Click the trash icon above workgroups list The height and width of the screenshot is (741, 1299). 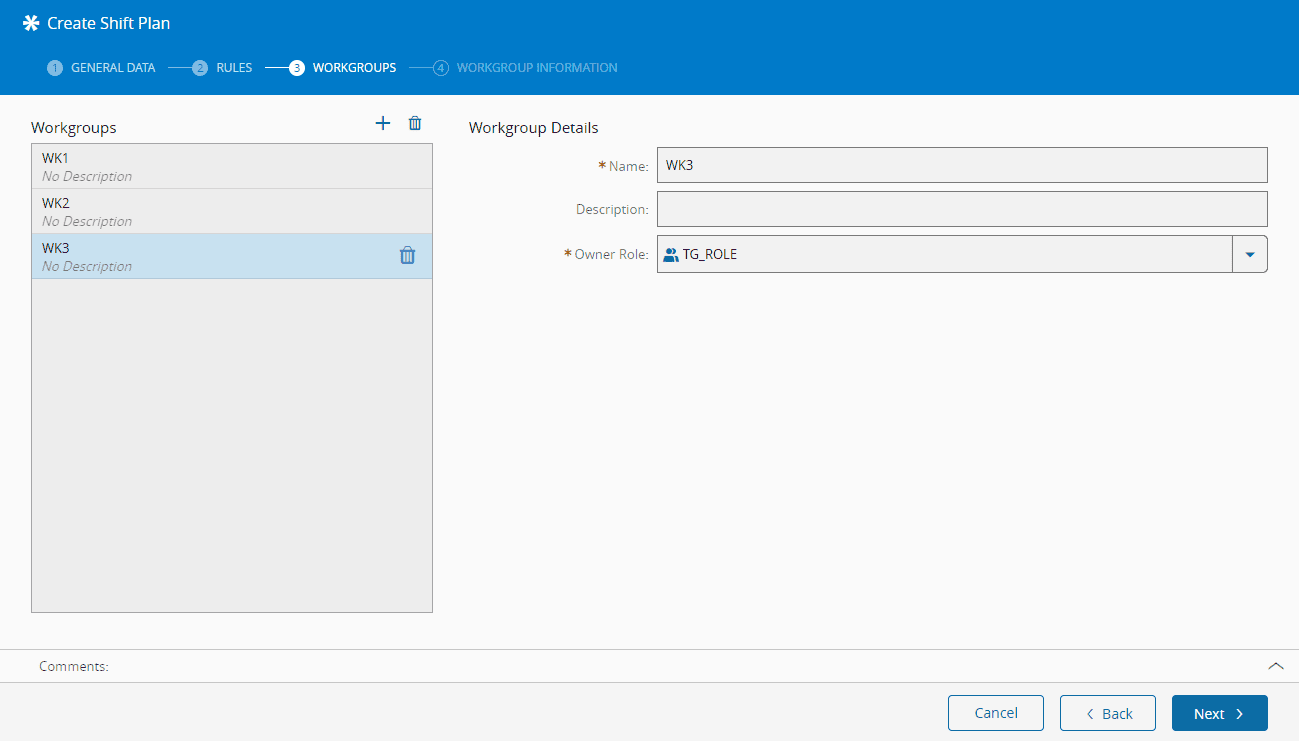point(415,123)
